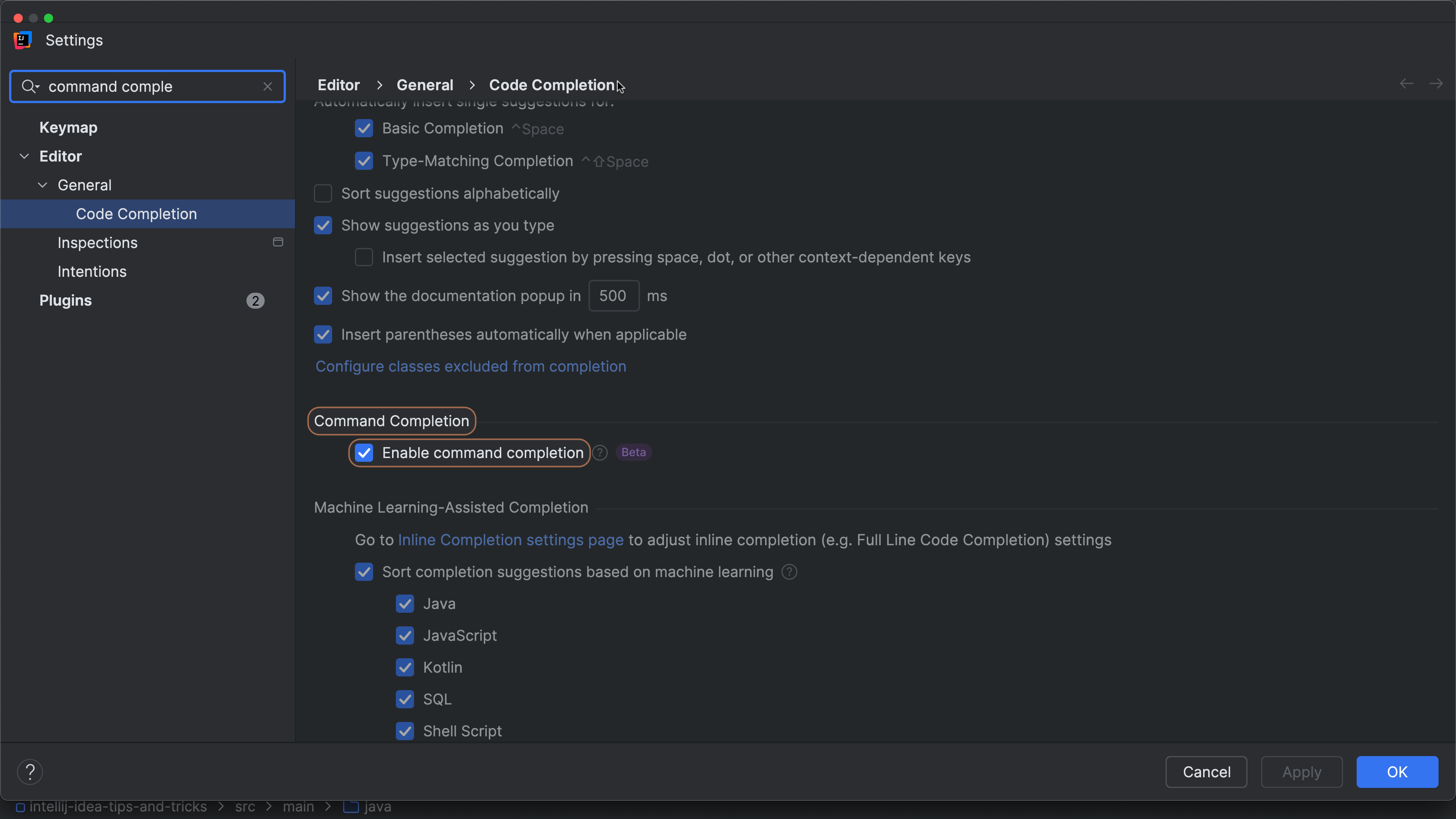Enable Sort suggestions alphabetically
The width and height of the screenshot is (1456, 819).
pyautogui.click(x=323, y=193)
